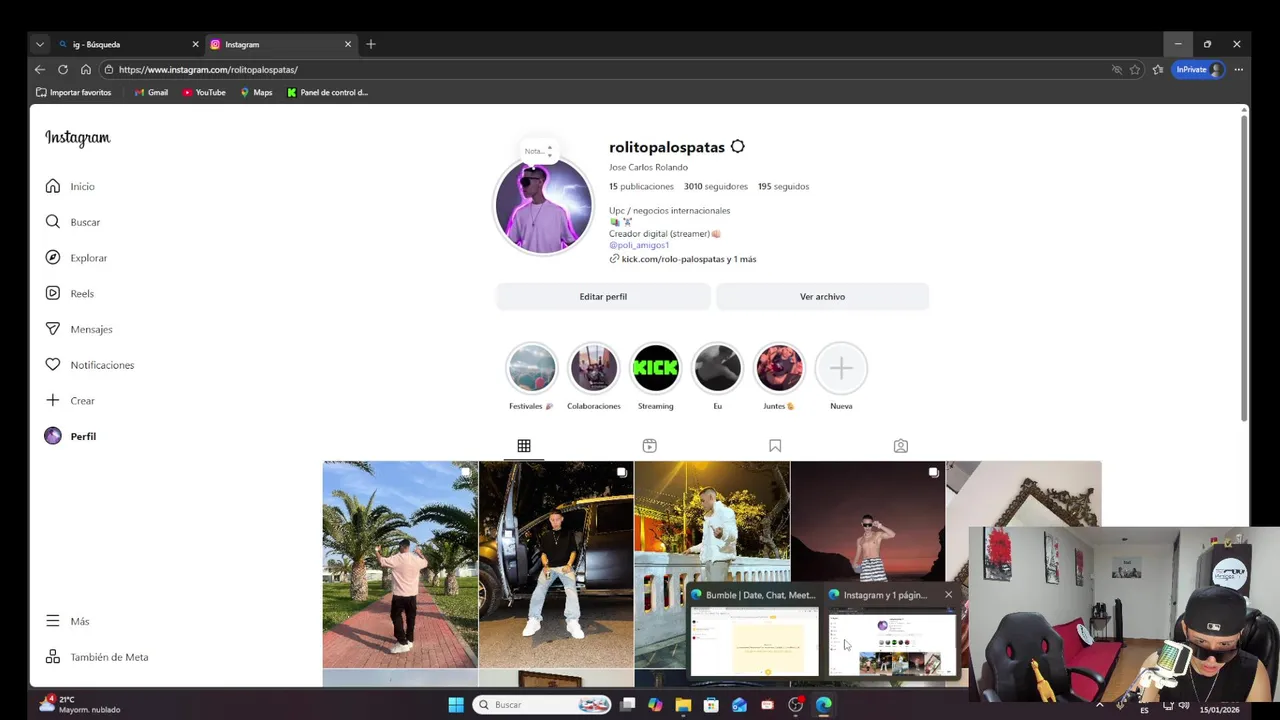Add a Nueva story highlight
The height and width of the screenshot is (720, 1280).
(x=841, y=368)
